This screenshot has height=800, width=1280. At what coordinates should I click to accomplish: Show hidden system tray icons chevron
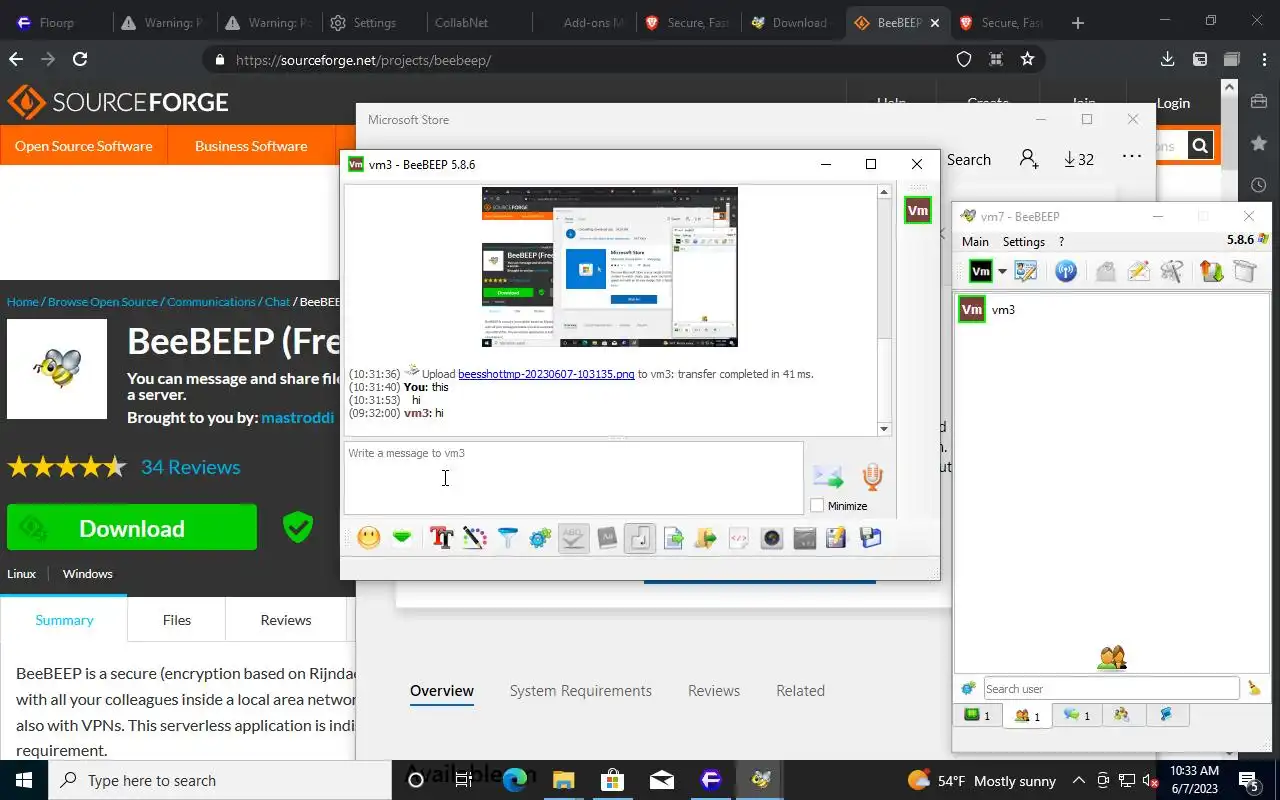(x=1079, y=780)
